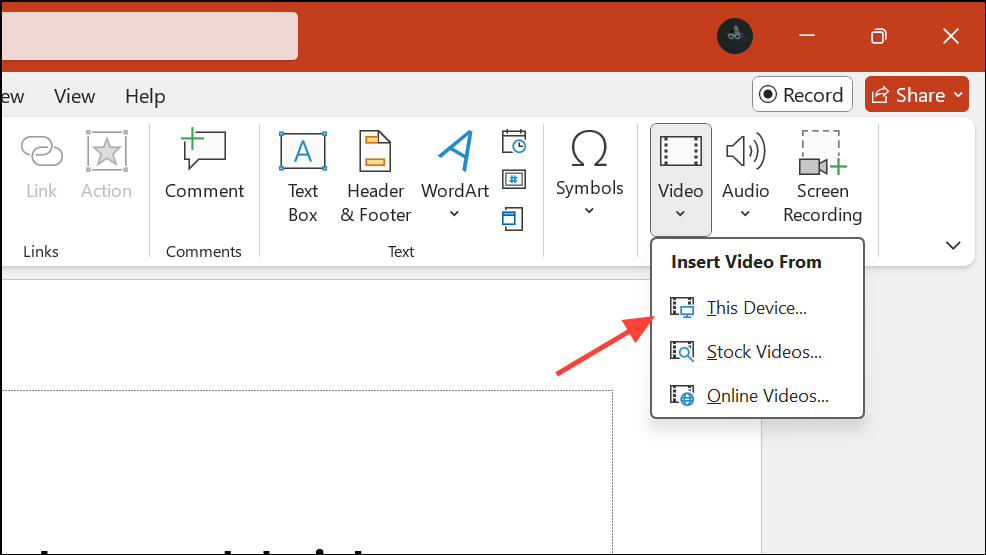The height and width of the screenshot is (555, 986).
Task: Select Online Videos... menu entry
Action: click(767, 396)
